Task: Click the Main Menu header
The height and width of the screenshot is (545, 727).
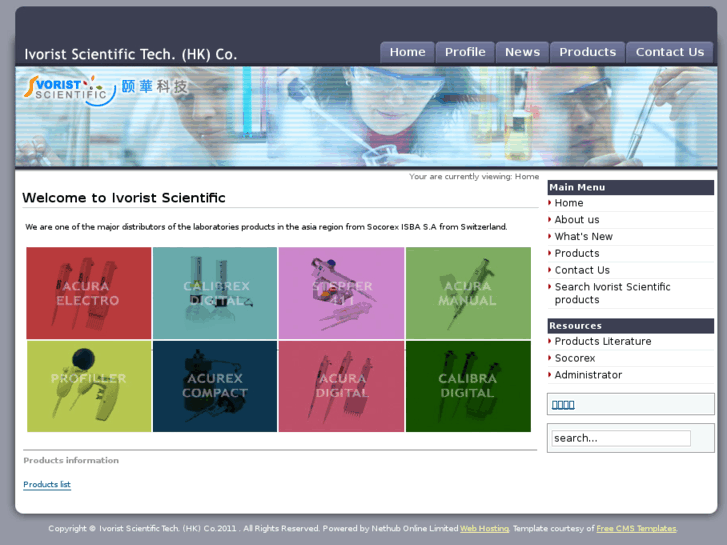Action: (631, 187)
